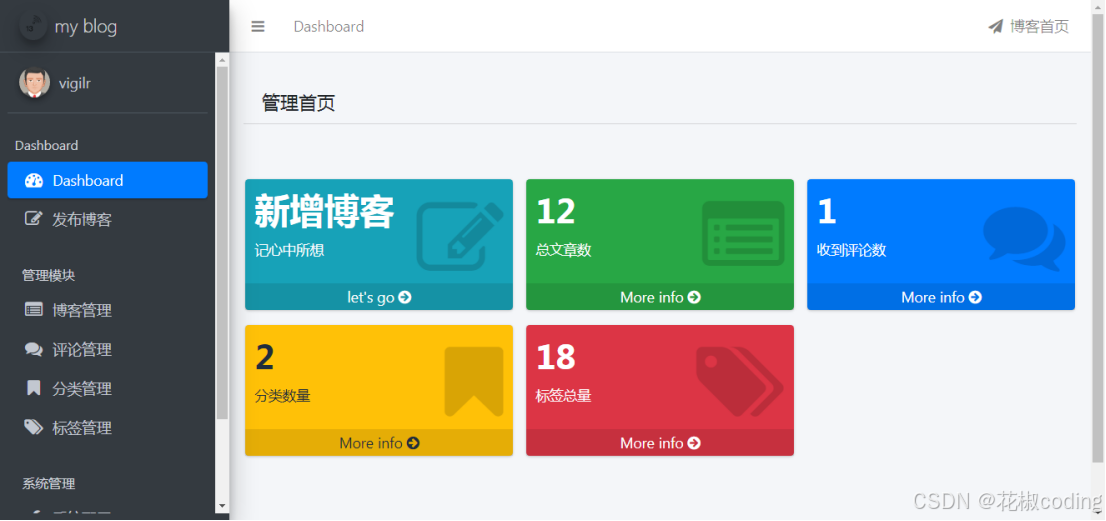Click the tags icon beside 标签管理
Image resolution: width=1106 pixels, height=521 pixels.
(x=34, y=427)
